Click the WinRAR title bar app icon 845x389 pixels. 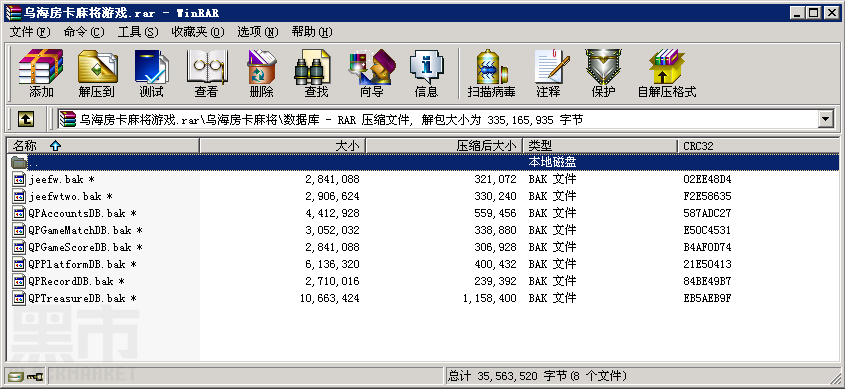[x=13, y=13]
